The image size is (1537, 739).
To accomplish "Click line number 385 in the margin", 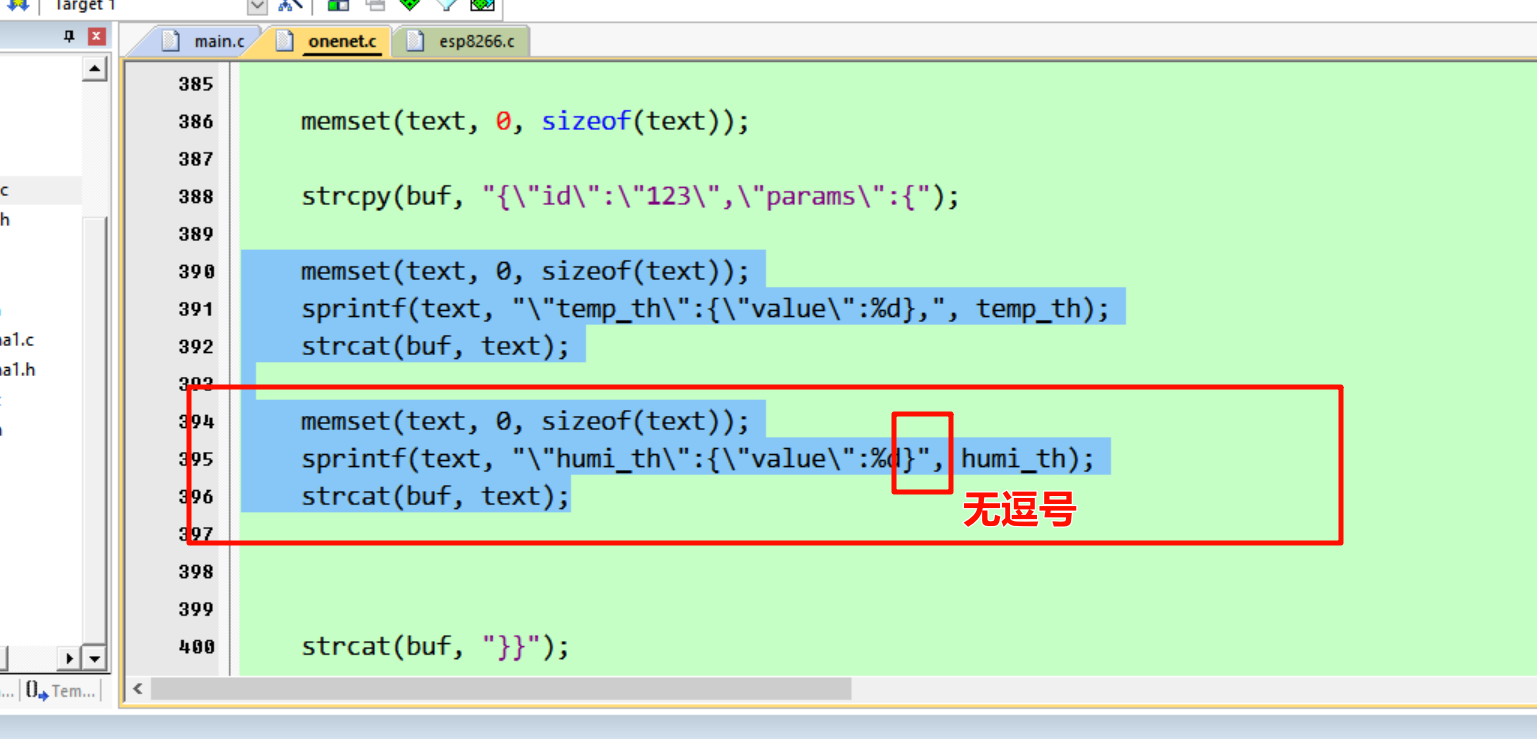I will pyautogui.click(x=196, y=84).
